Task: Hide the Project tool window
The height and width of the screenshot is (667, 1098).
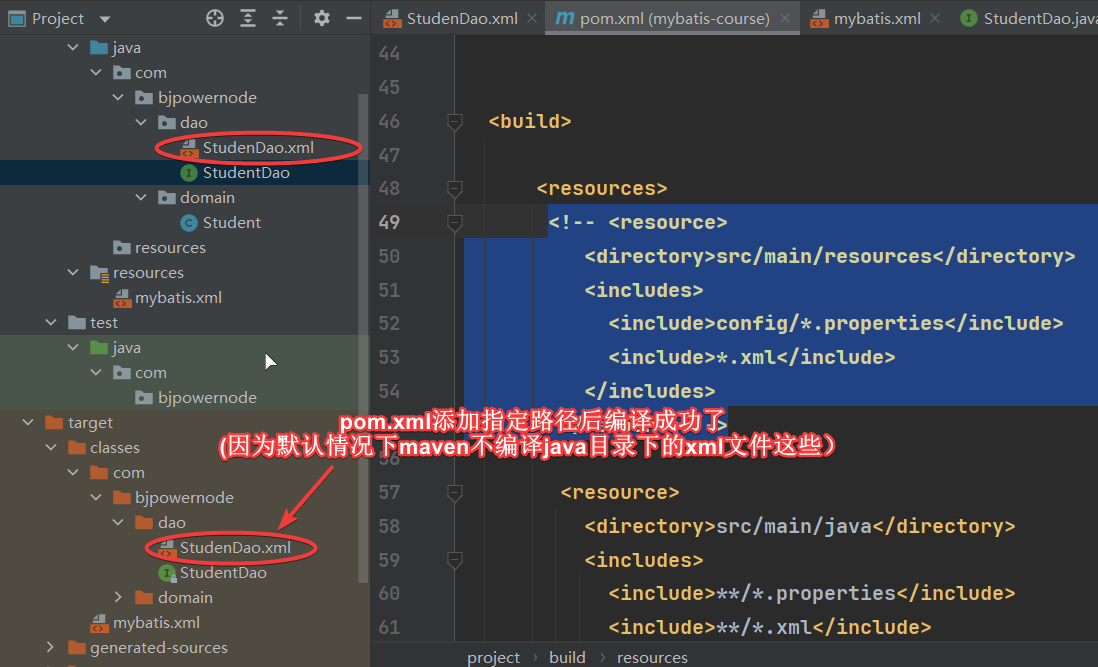Action: pos(354,18)
